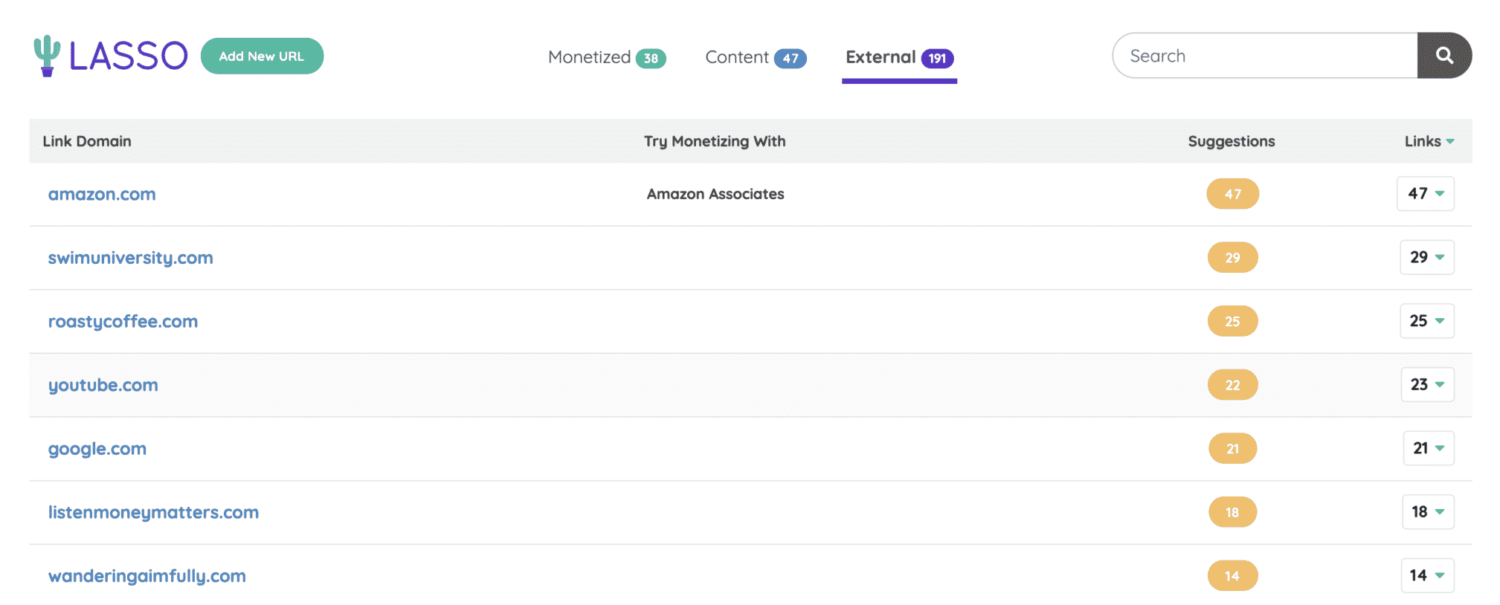Open the wanderingaimfully.com domain link
The image size is (1500, 605).
(147, 576)
